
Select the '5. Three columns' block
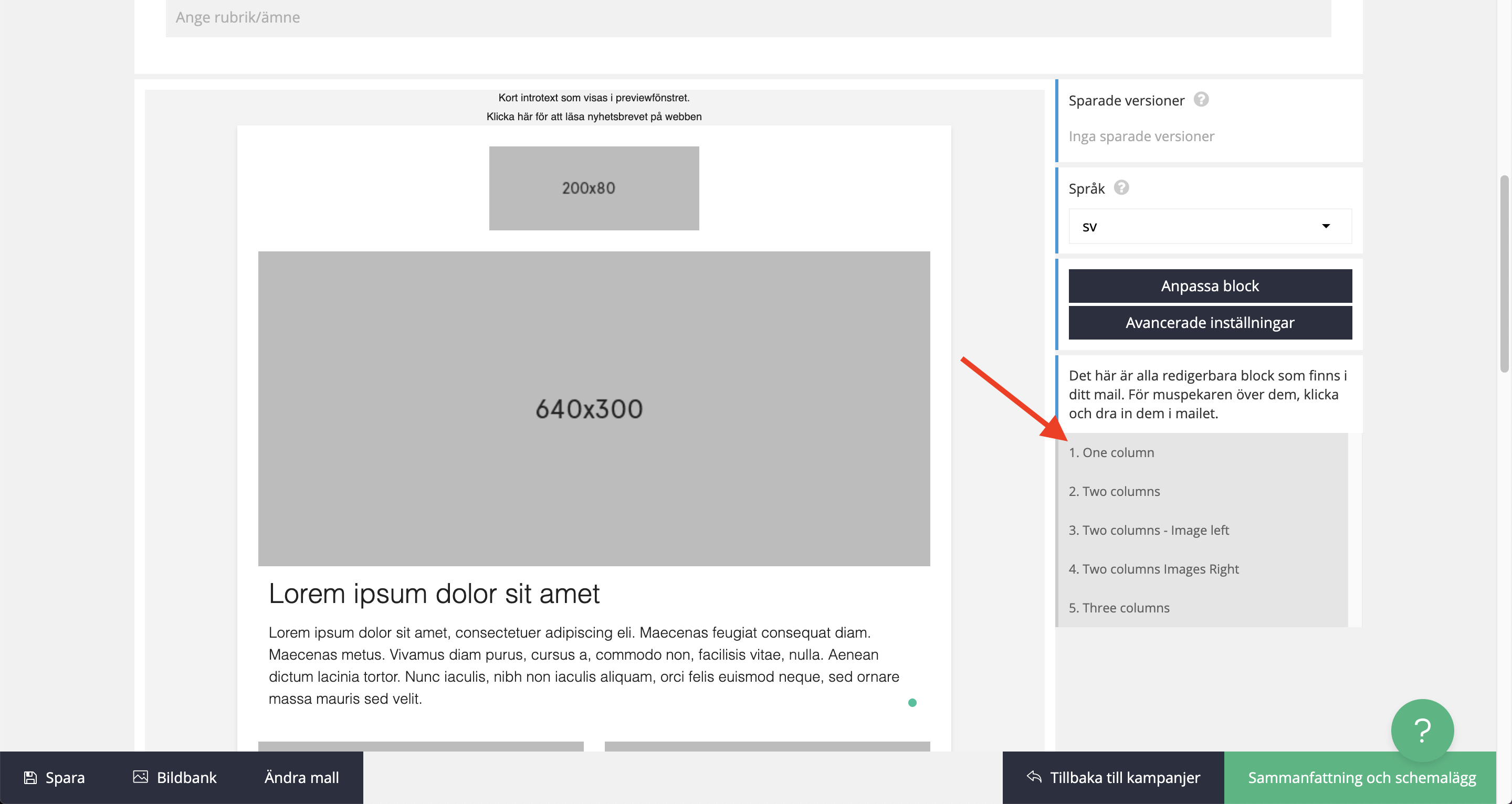1119,607
